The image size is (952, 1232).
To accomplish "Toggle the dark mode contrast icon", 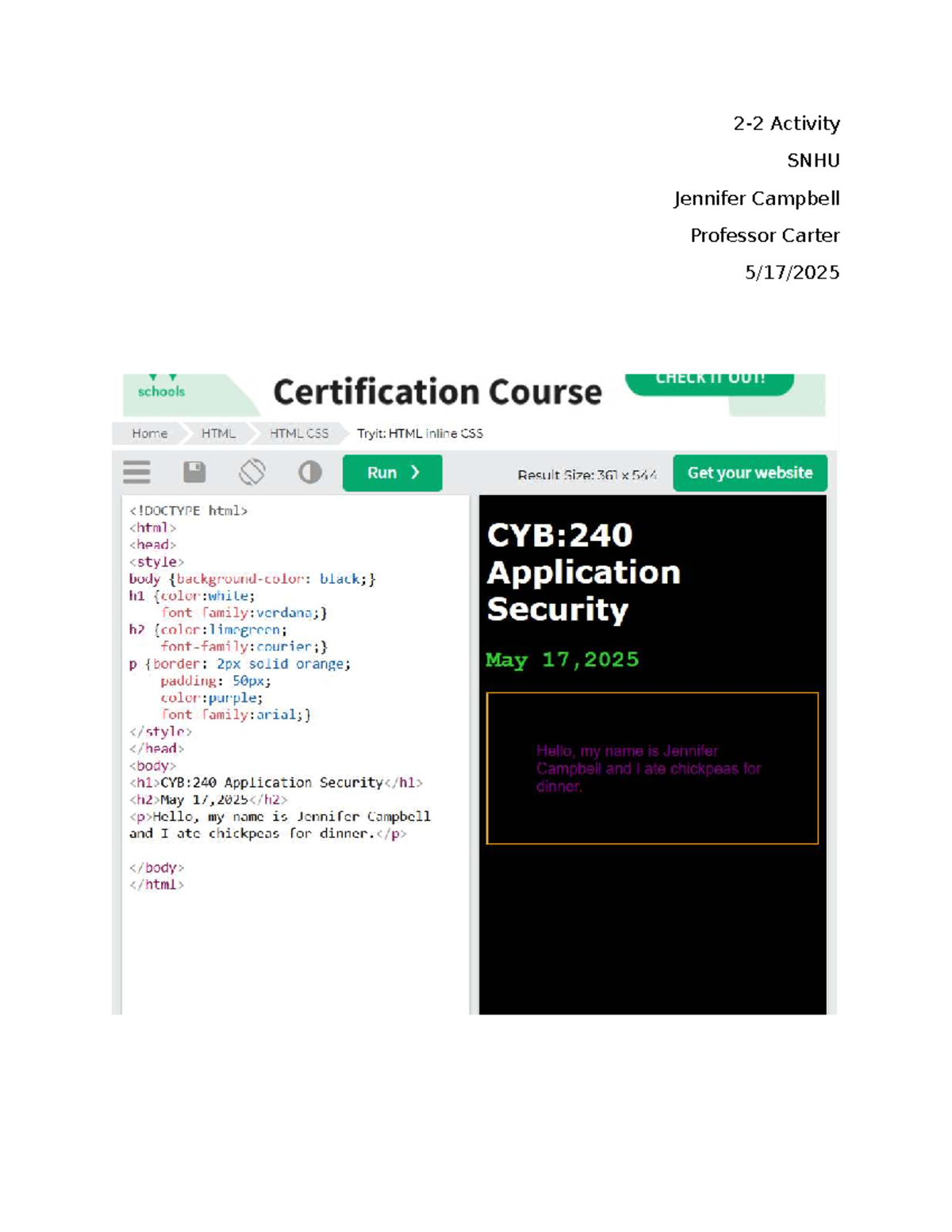I will 309,472.
